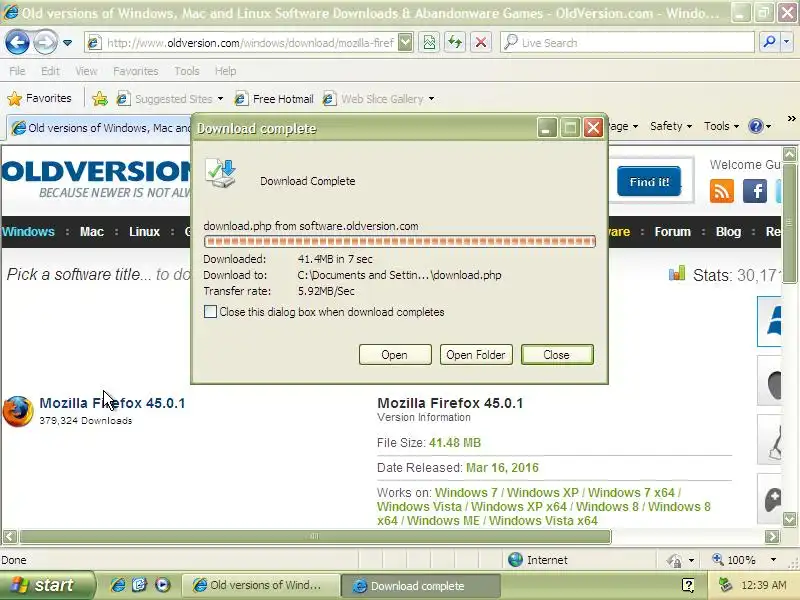800x600 pixels.
Task: Click the Windows 7 compatibility link
Action: click(x=466, y=493)
